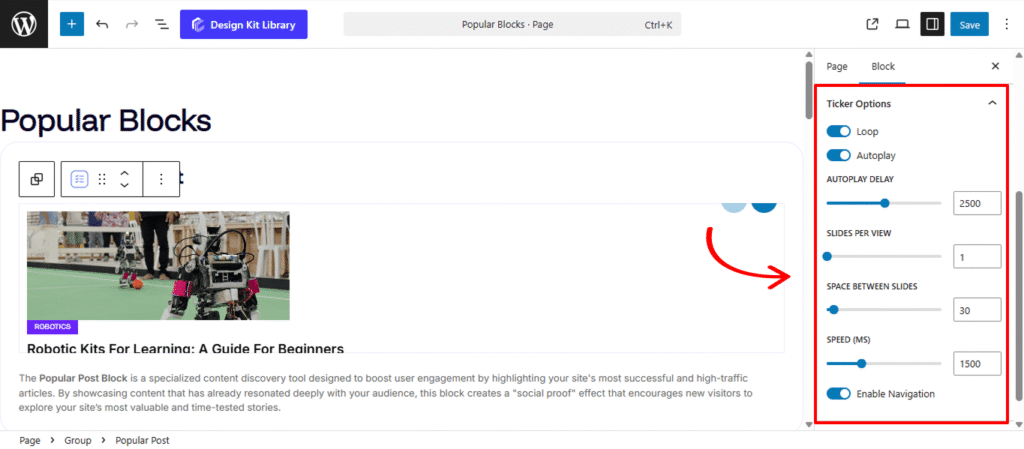Collapse the Ticker Options panel
1024x449 pixels.
coord(992,103)
